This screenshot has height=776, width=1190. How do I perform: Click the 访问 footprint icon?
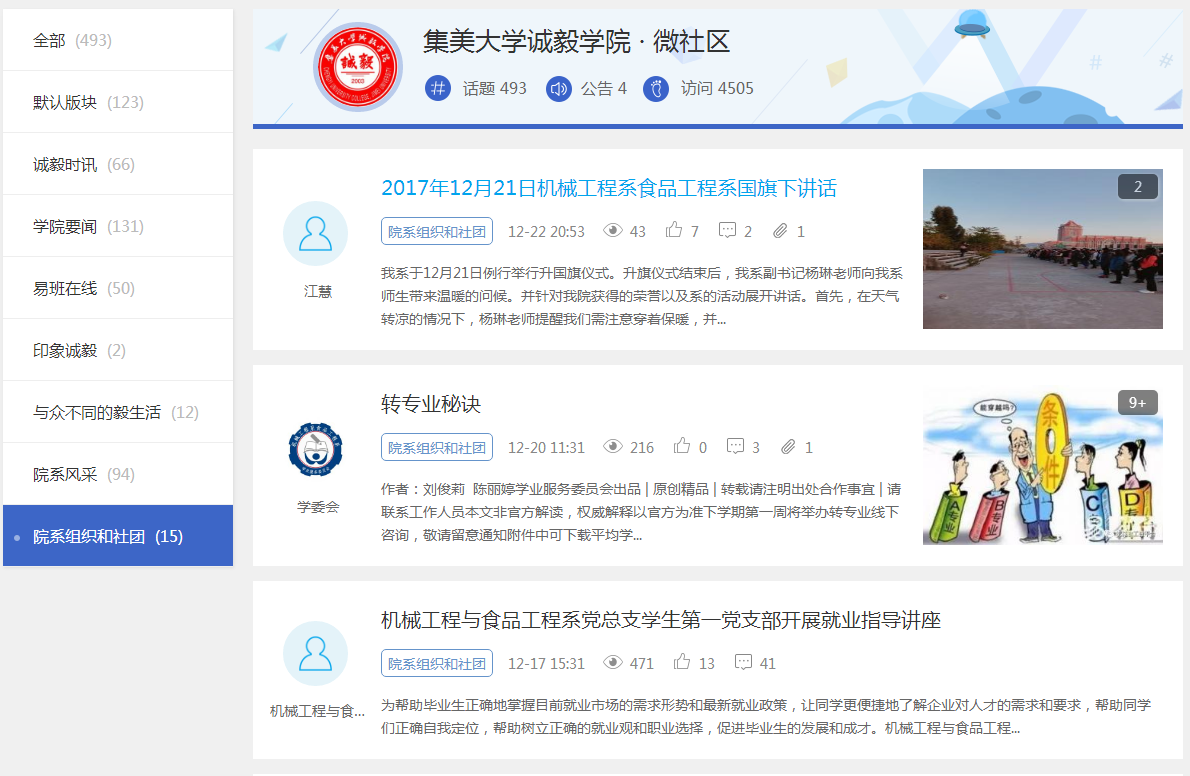pos(656,88)
